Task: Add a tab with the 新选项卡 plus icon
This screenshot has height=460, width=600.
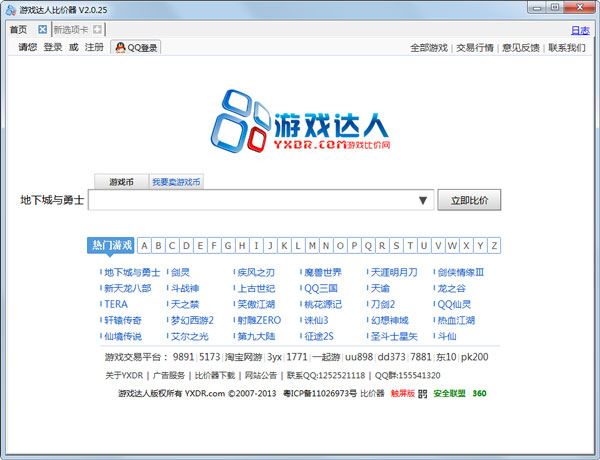Action: point(97,29)
